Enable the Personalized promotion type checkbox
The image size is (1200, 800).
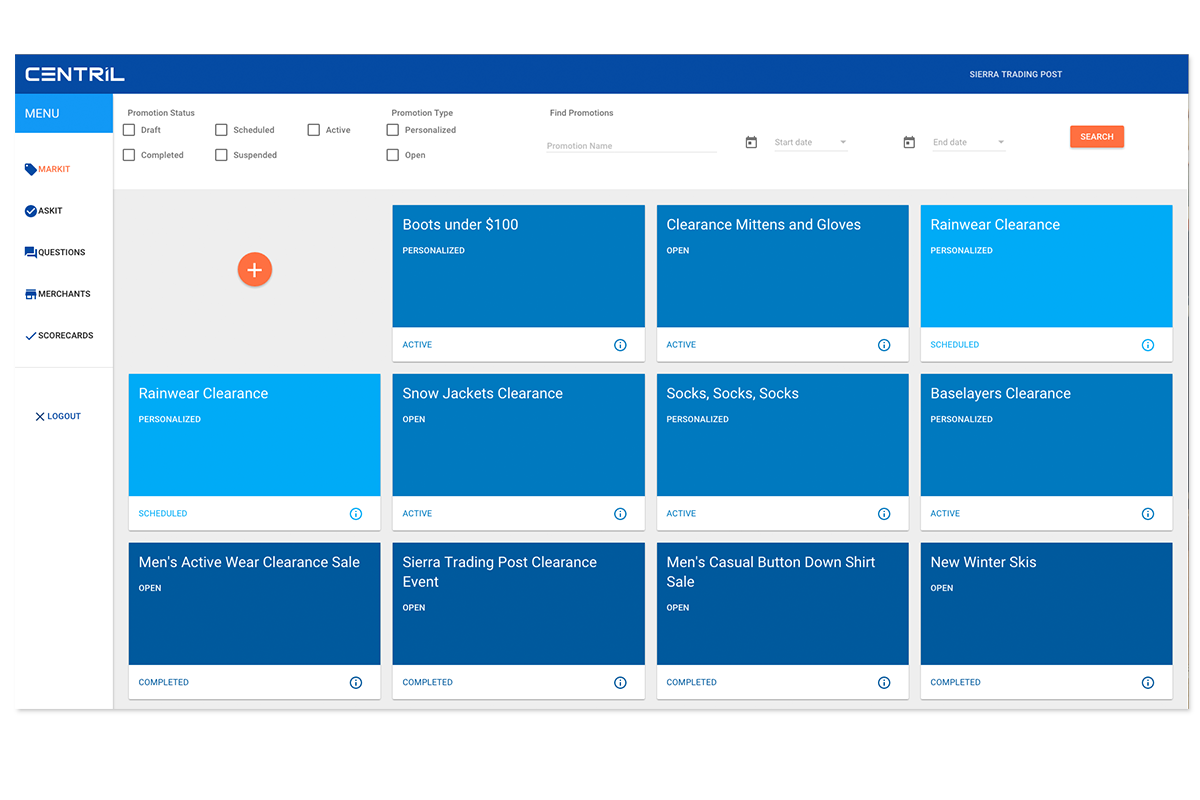393,130
